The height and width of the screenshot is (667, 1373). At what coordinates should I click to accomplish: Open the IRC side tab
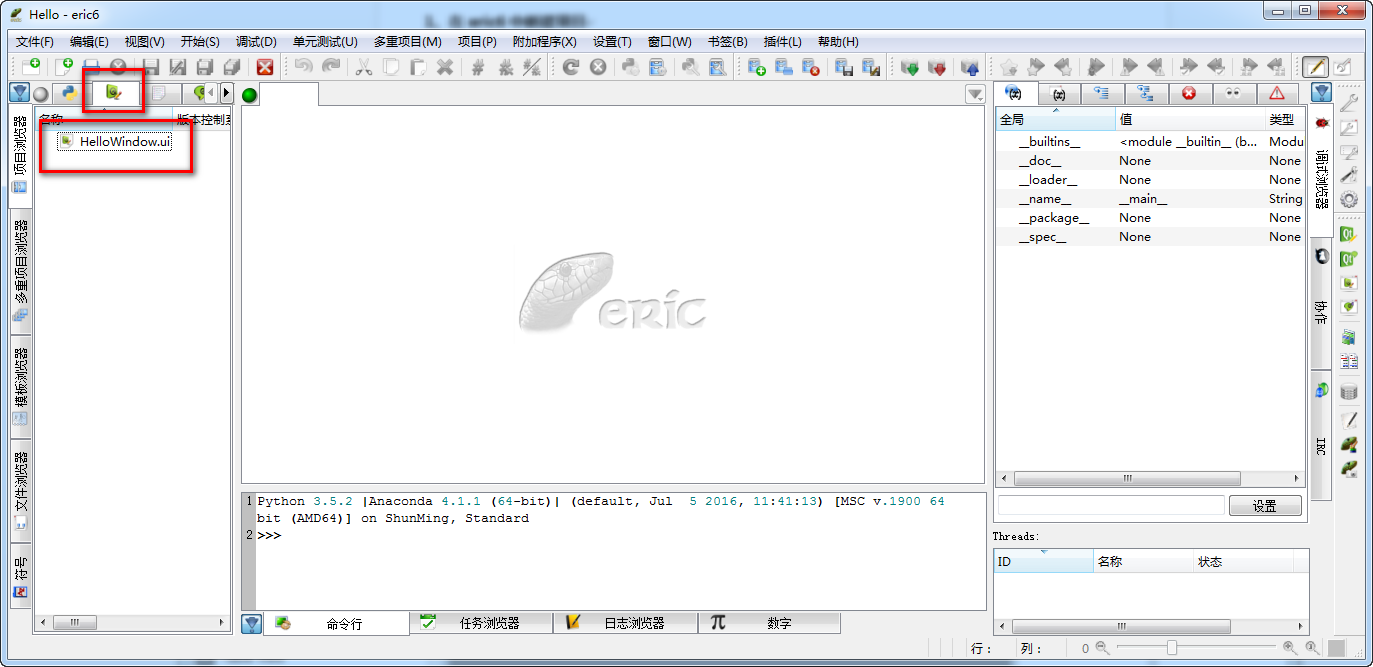[1321, 435]
